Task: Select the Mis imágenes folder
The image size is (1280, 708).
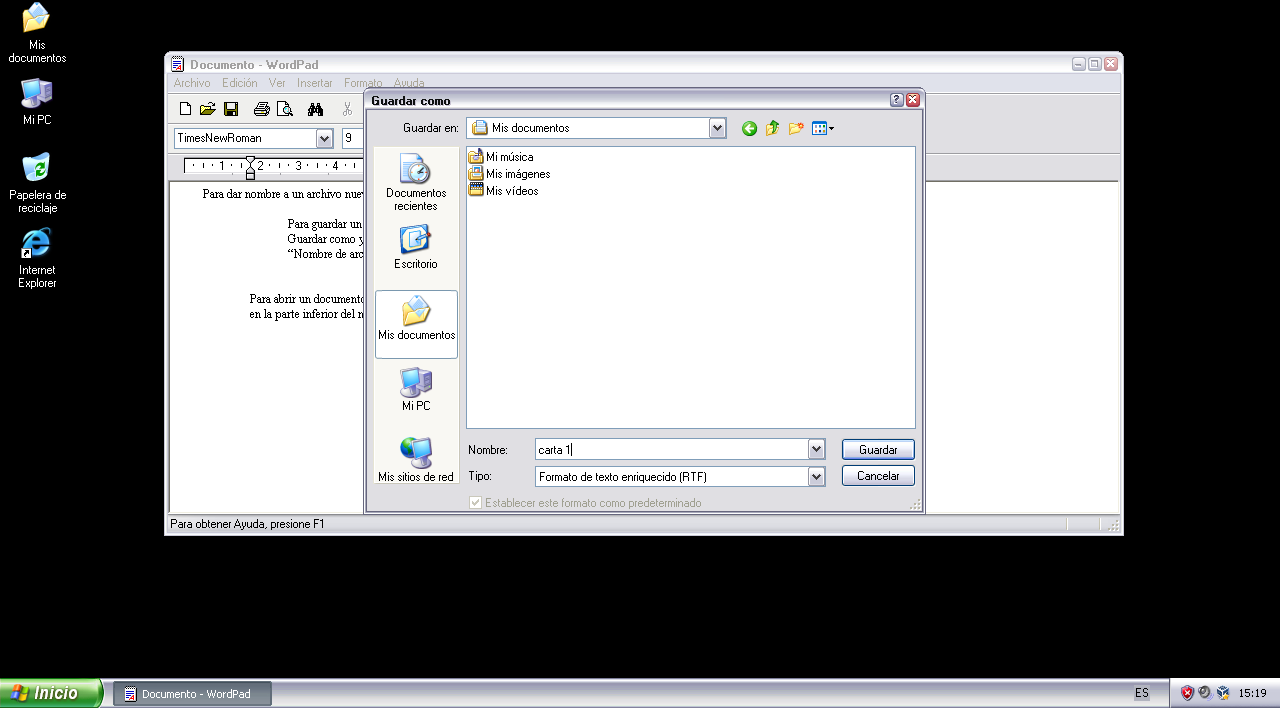Action: [x=509, y=174]
